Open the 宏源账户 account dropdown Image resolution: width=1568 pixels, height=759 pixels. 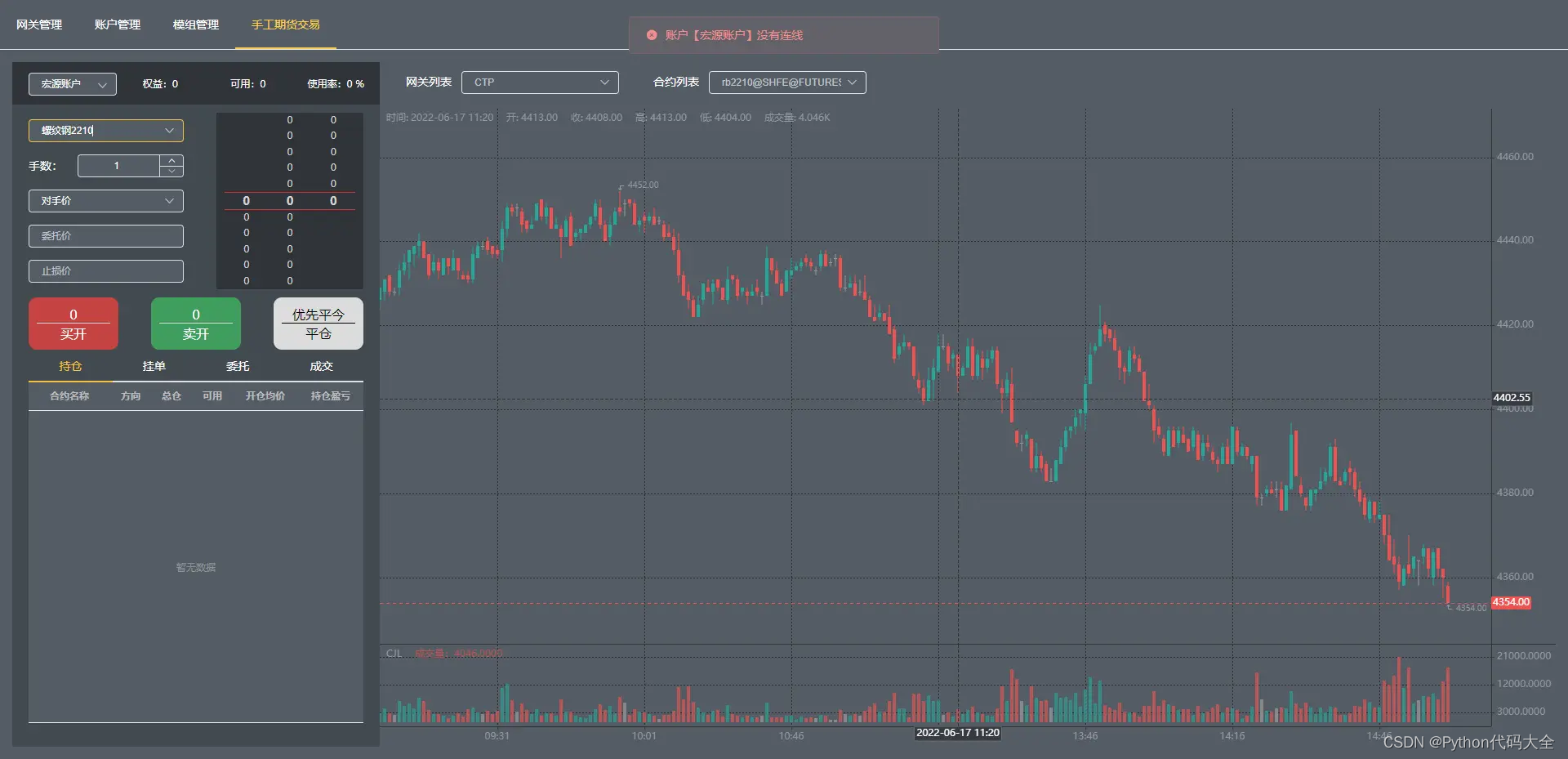(73, 84)
